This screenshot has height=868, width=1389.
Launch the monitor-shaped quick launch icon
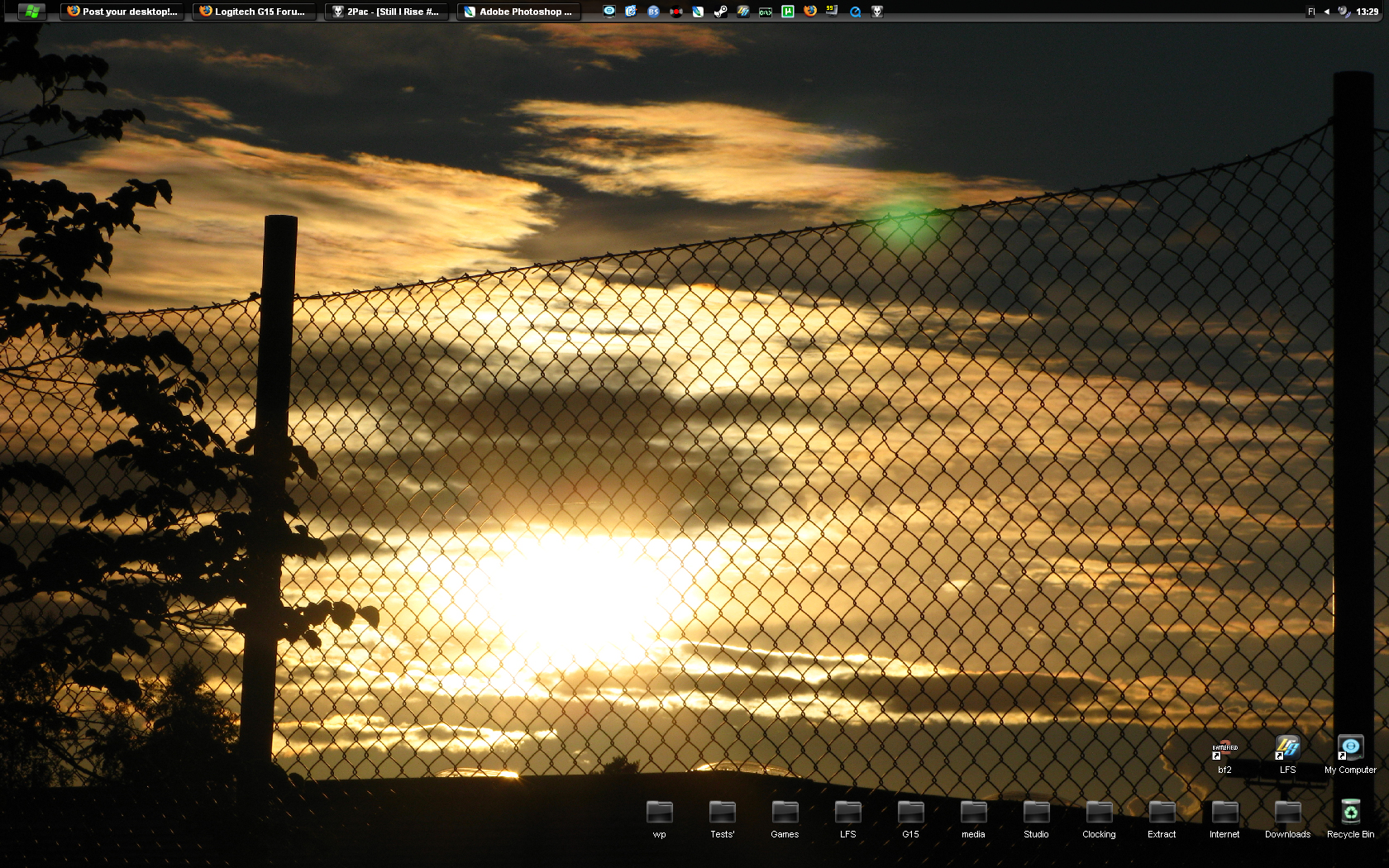coord(609,12)
